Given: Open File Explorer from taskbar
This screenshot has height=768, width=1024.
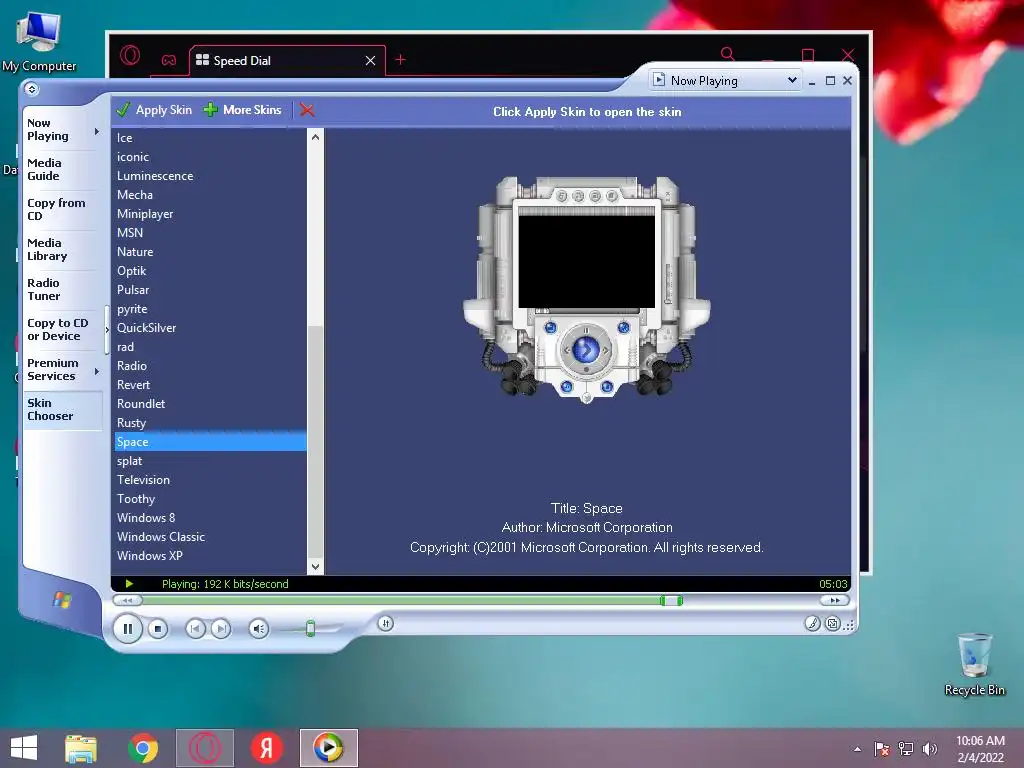Looking at the screenshot, I should click(80, 748).
